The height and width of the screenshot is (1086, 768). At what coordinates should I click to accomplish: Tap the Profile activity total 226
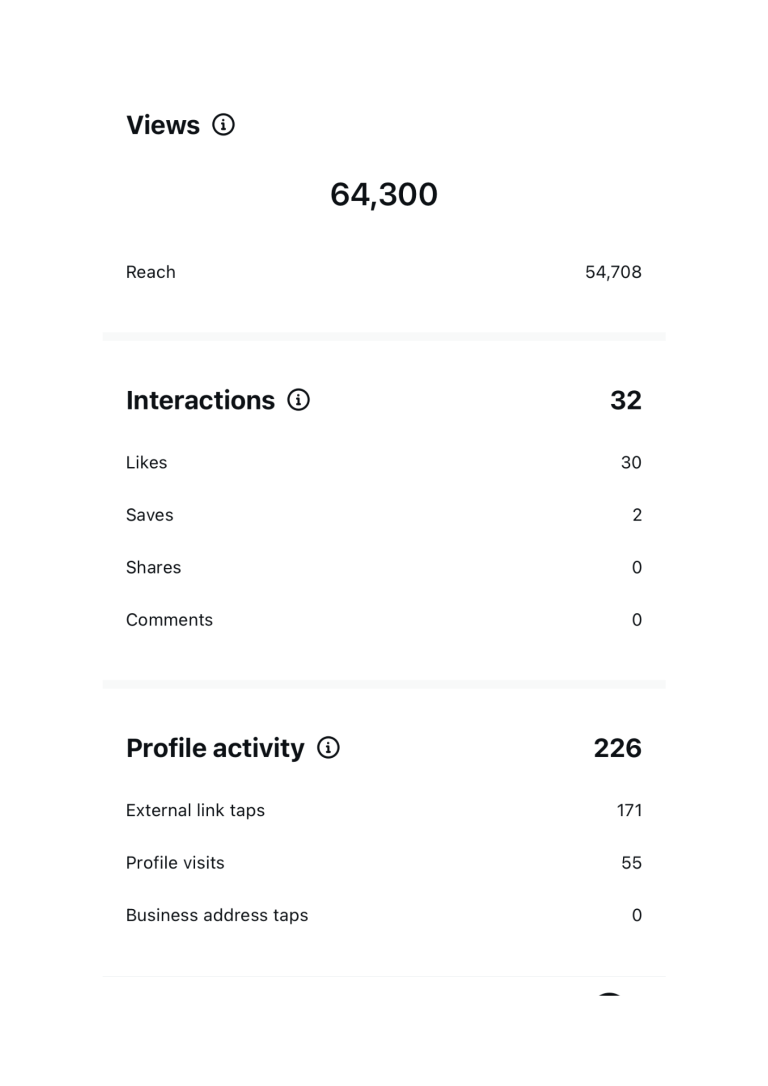pyautogui.click(x=618, y=748)
